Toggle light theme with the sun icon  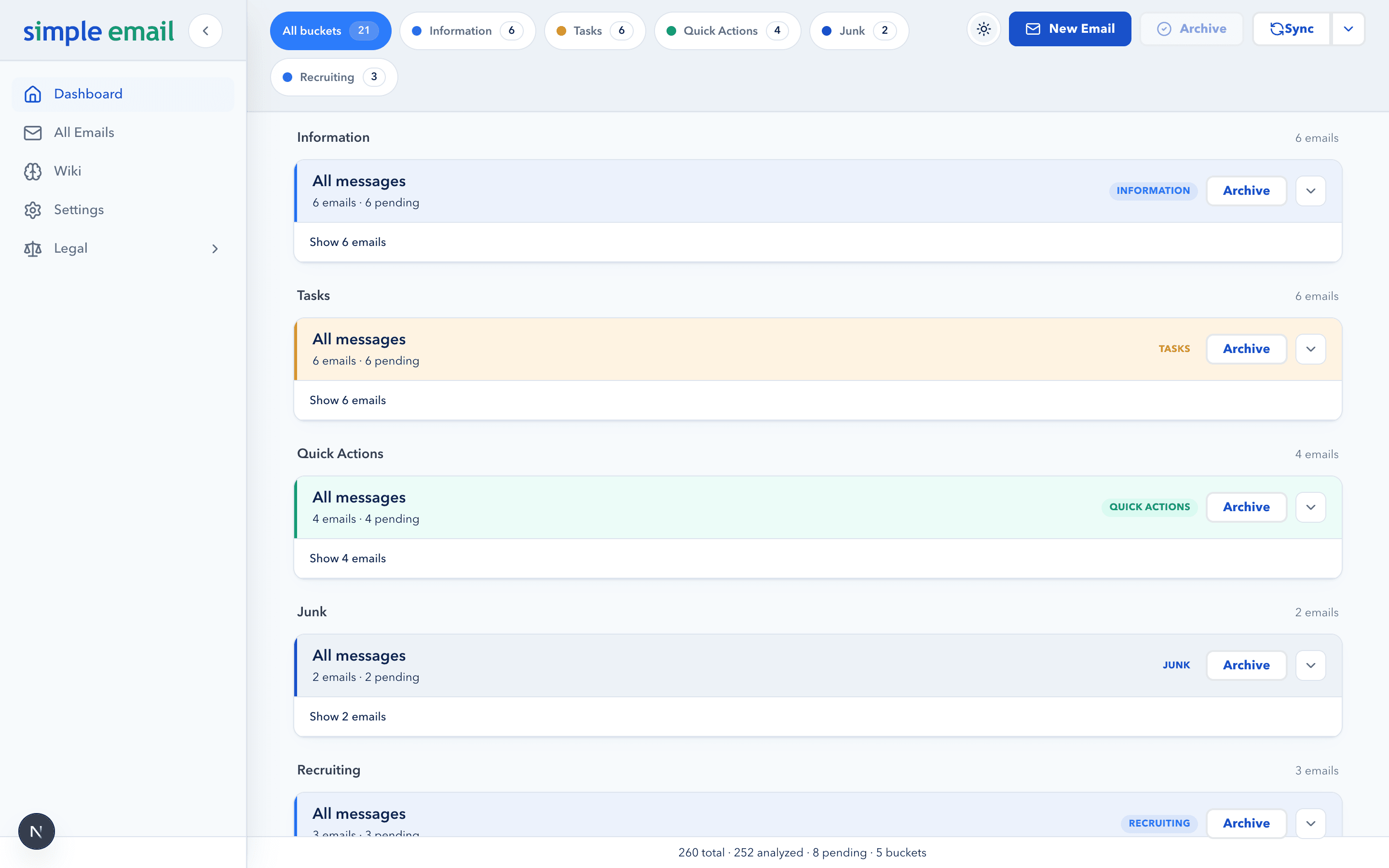click(984, 29)
